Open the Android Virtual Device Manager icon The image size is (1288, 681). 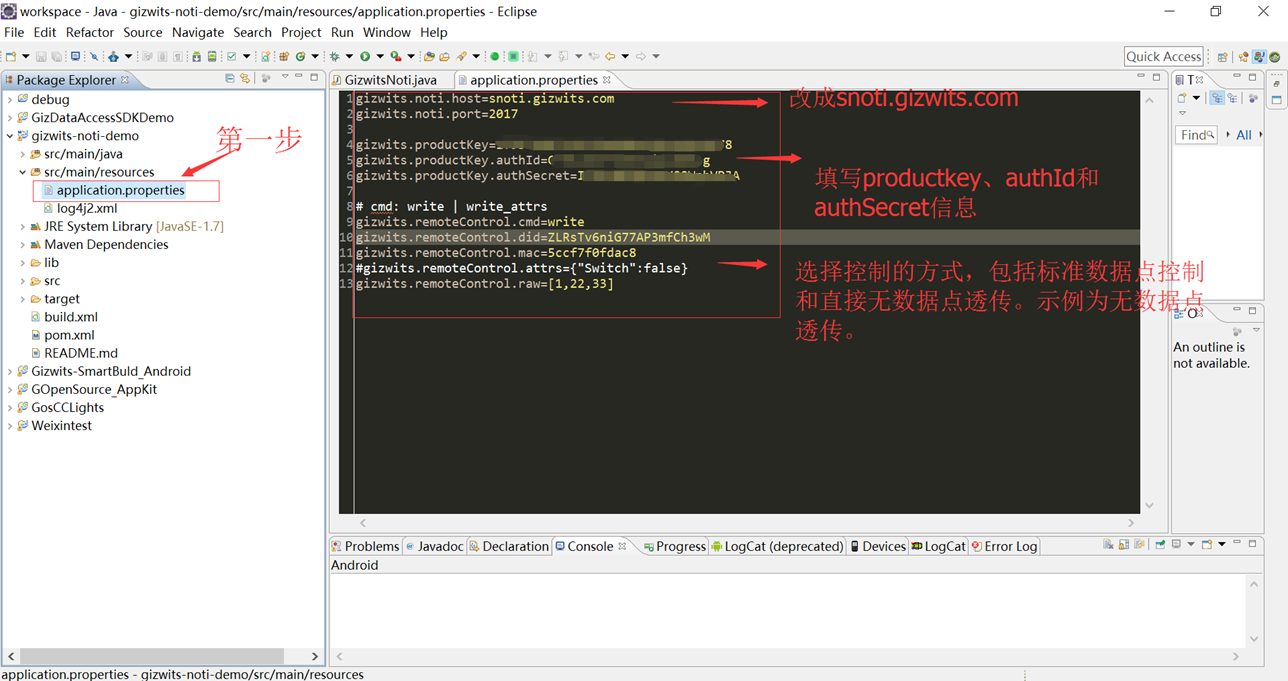(x=211, y=56)
